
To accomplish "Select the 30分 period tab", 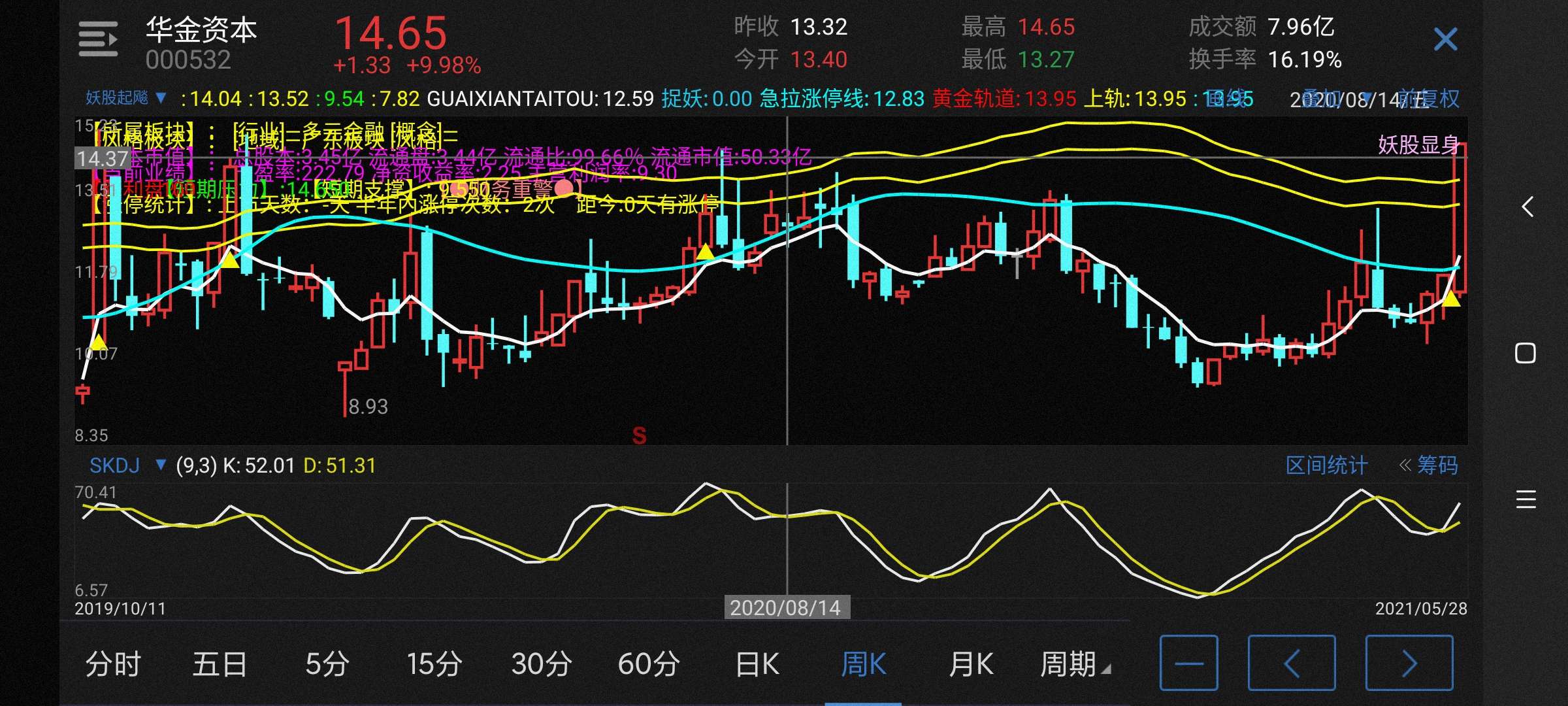I will click(x=542, y=664).
